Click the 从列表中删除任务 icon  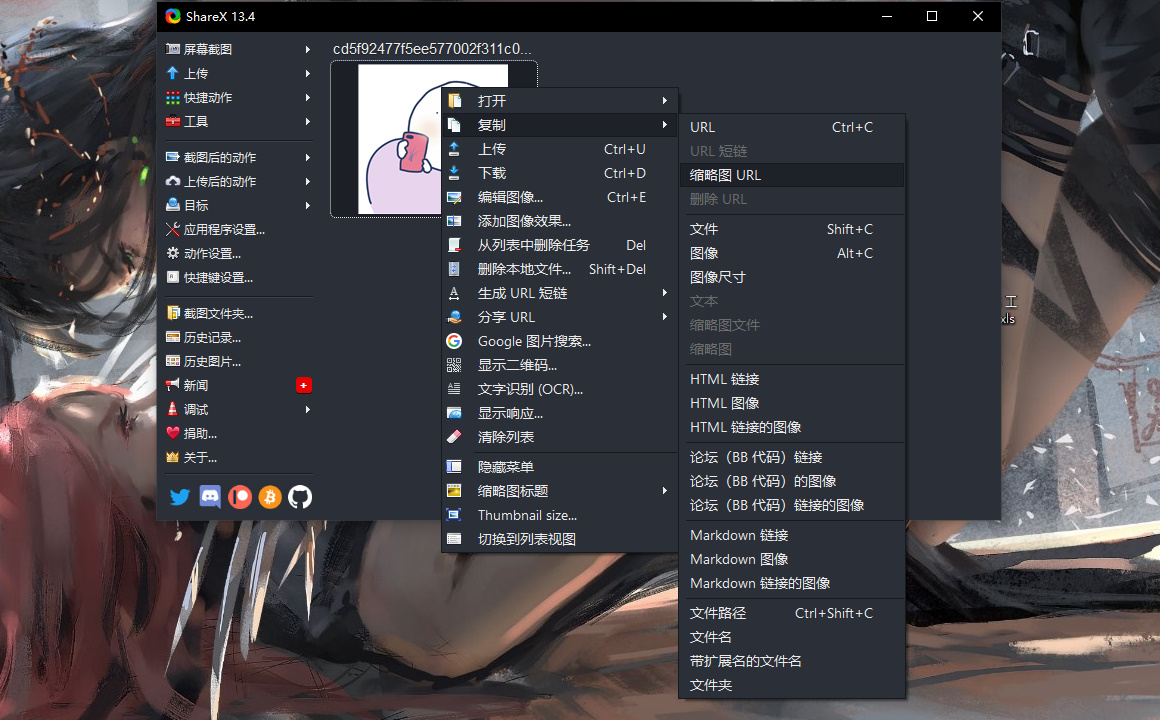coord(454,245)
